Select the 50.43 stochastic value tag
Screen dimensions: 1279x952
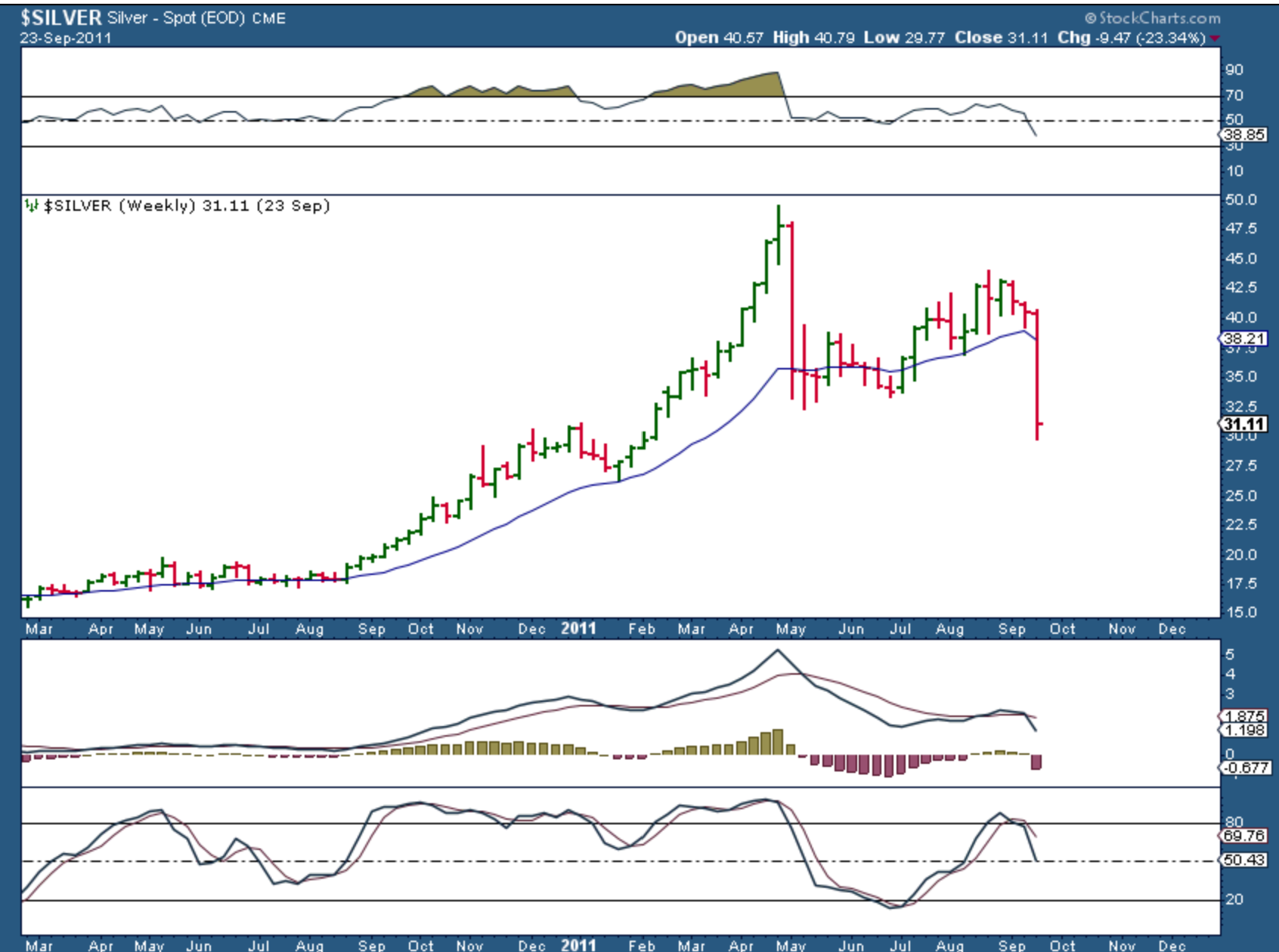1244,860
